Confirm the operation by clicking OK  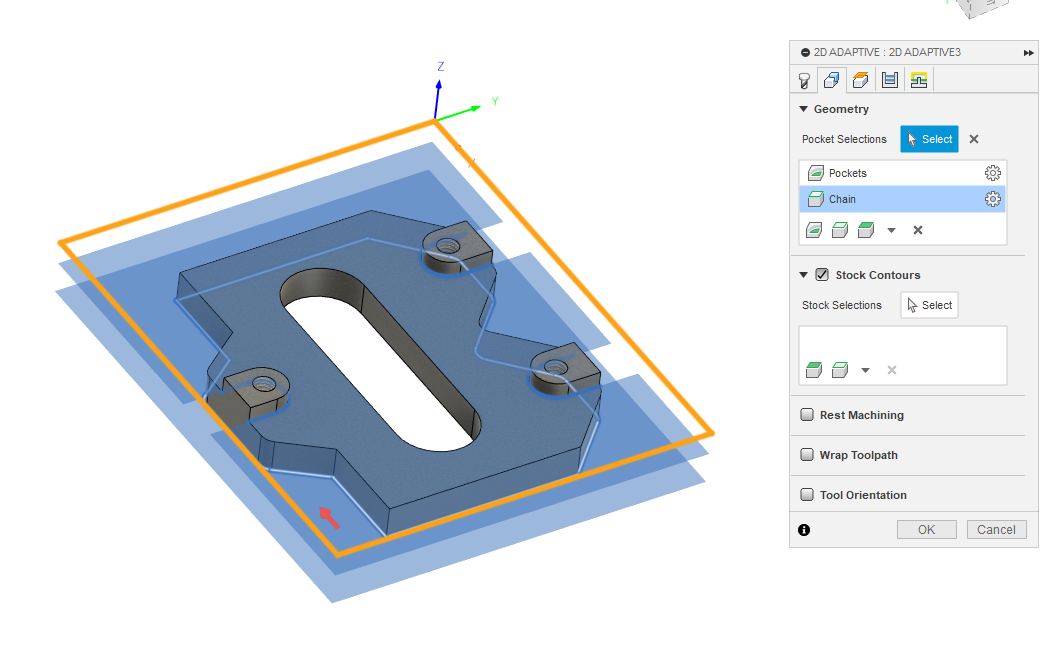(x=926, y=529)
